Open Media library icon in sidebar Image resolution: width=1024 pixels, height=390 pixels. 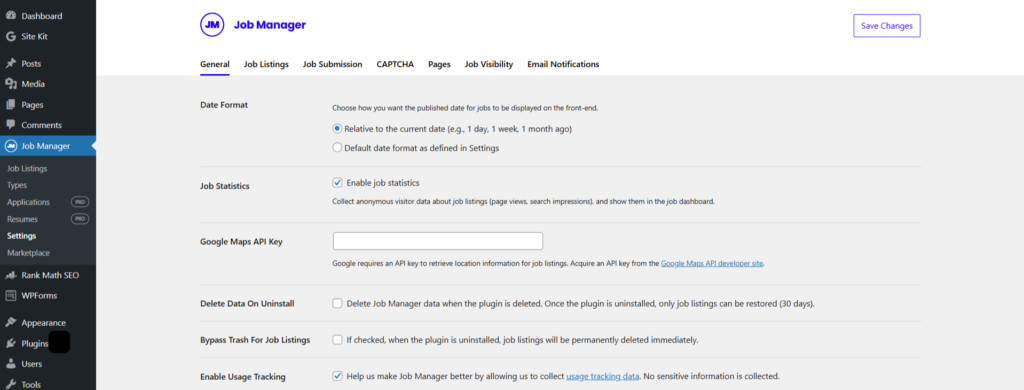(x=10, y=84)
